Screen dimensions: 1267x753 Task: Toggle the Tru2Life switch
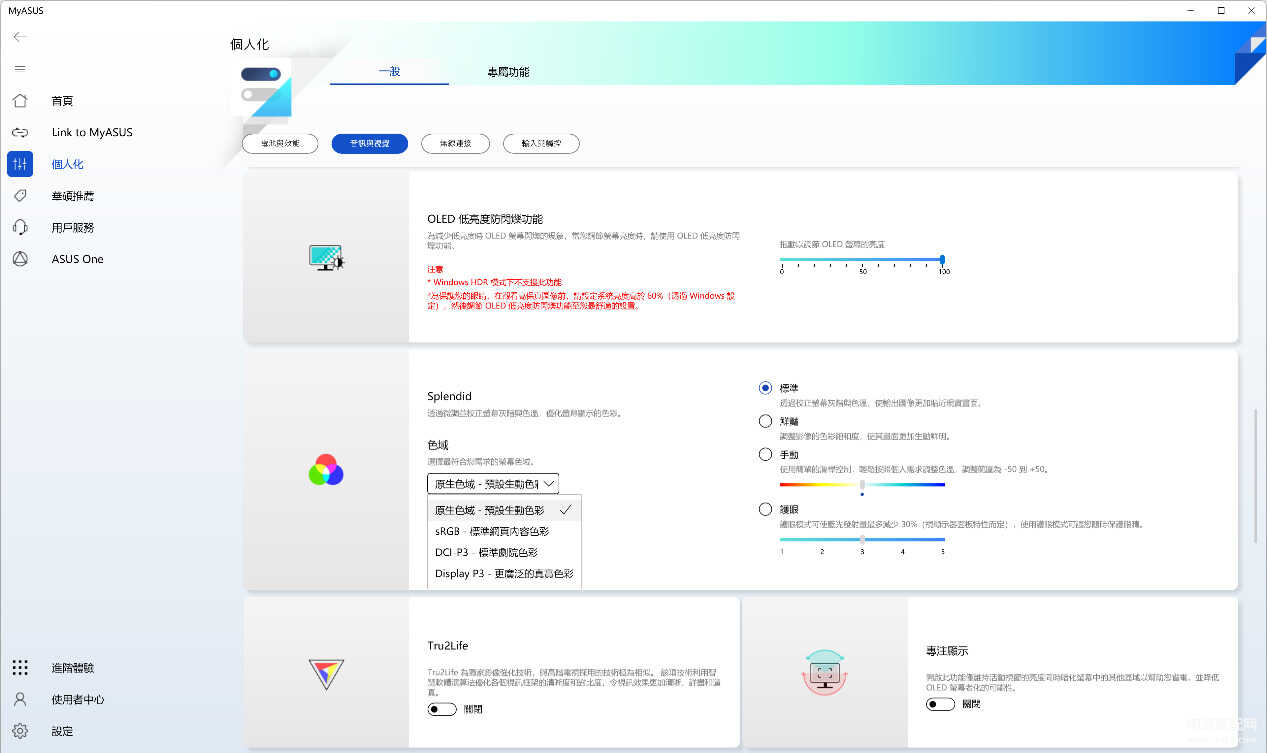pos(442,709)
